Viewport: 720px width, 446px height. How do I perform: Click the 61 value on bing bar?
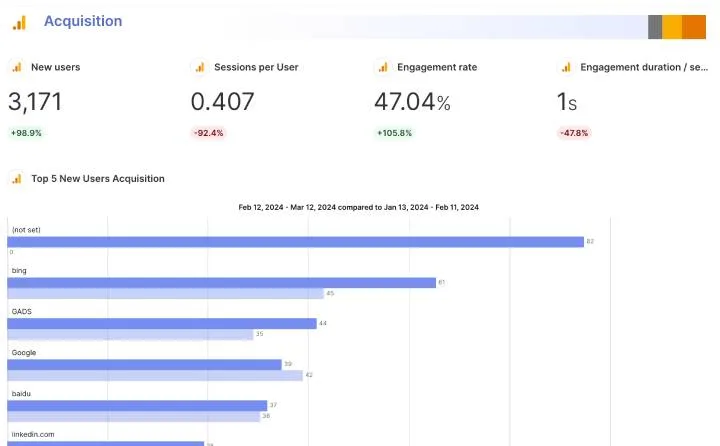441,282
